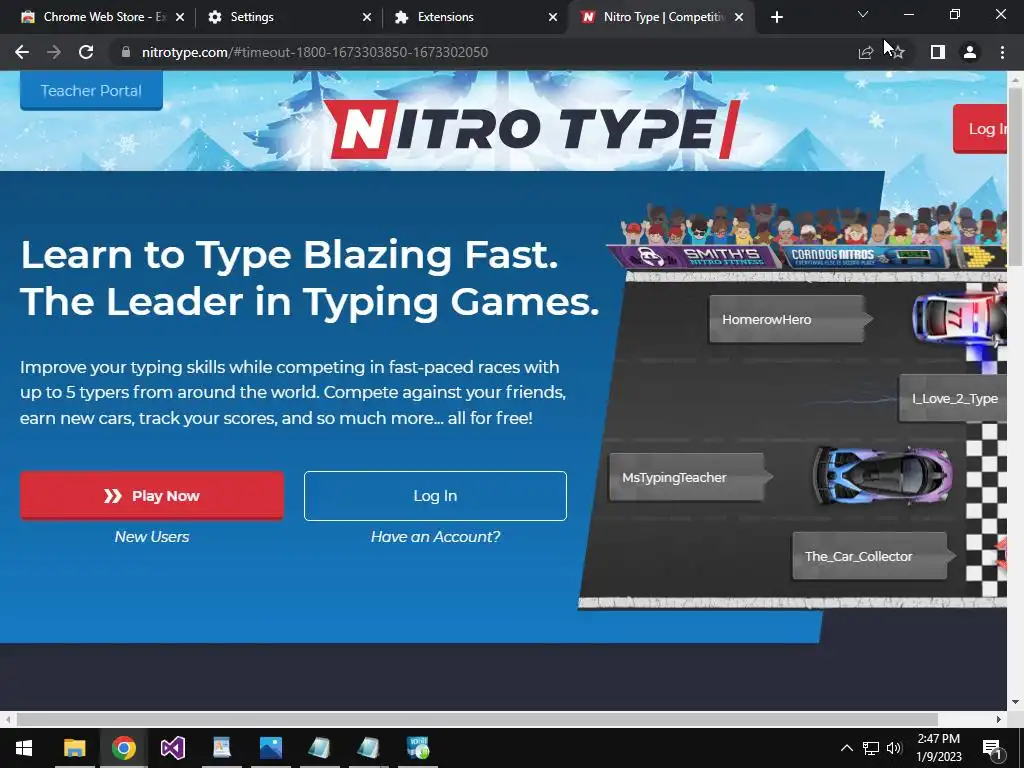Open the browser side panel icon
The height and width of the screenshot is (768, 1024).
[x=938, y=52]
